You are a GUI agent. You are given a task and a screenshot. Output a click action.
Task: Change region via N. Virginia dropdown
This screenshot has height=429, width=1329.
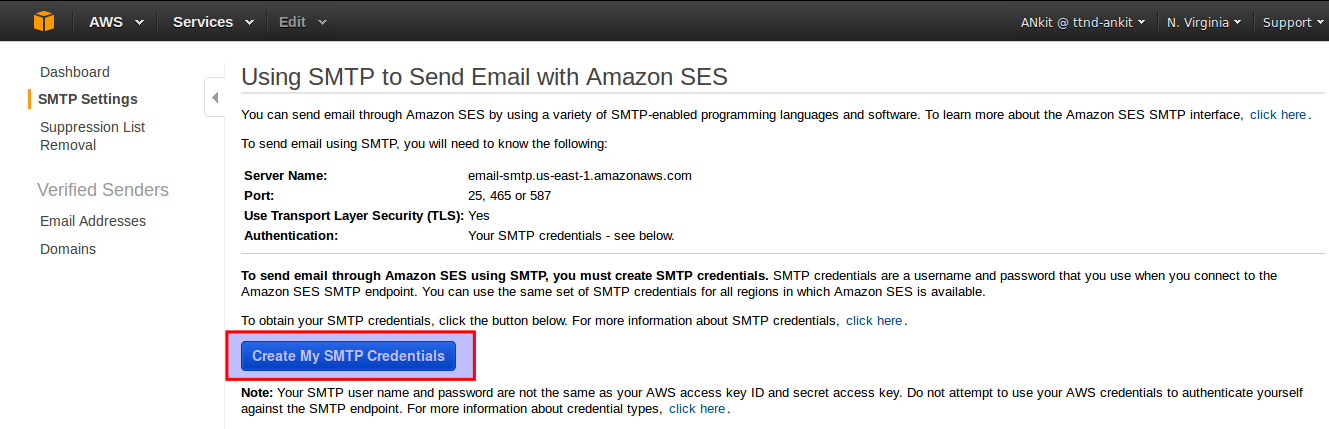[x=1203, y=22]
